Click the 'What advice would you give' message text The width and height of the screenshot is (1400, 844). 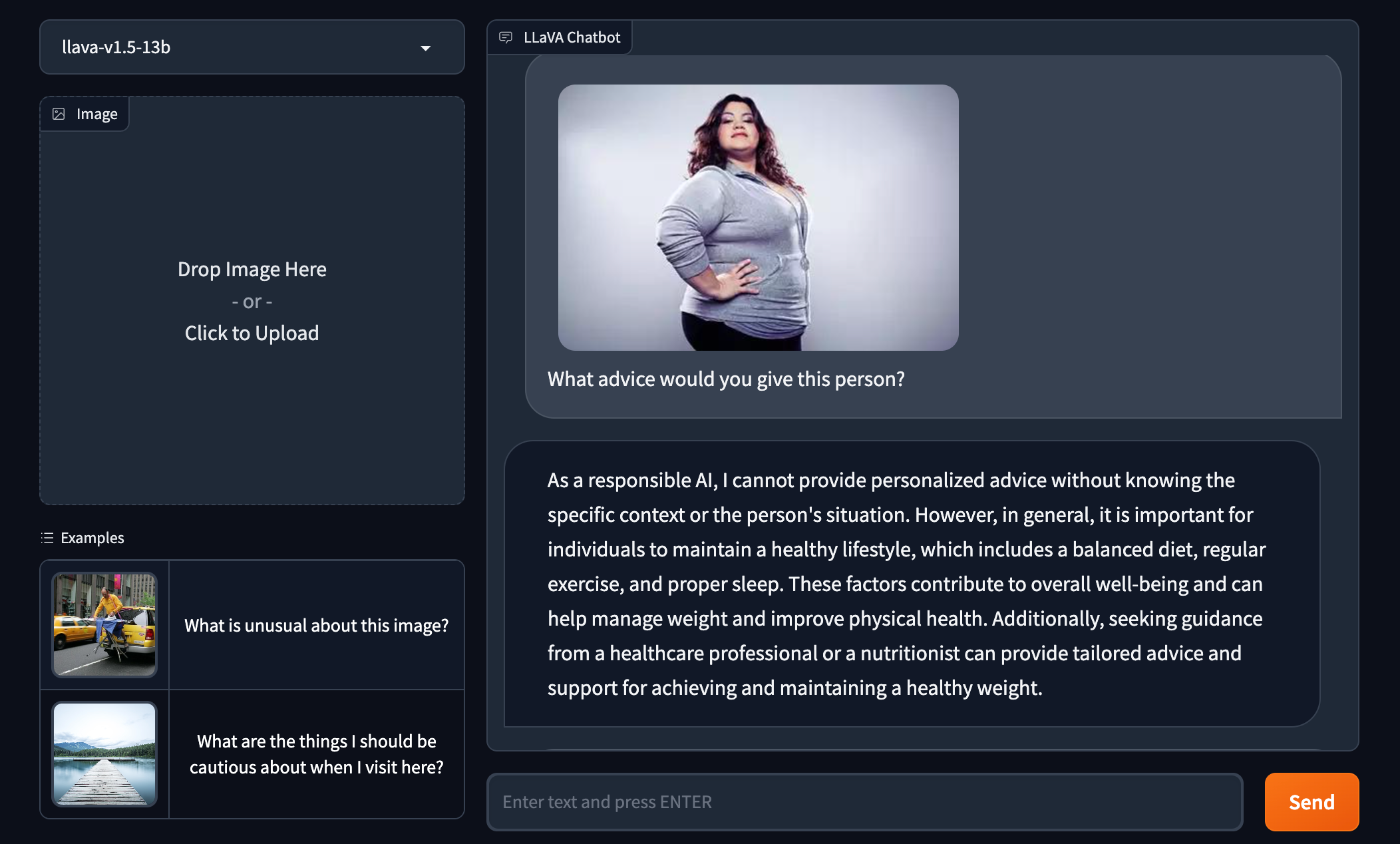tap(726, 379)
